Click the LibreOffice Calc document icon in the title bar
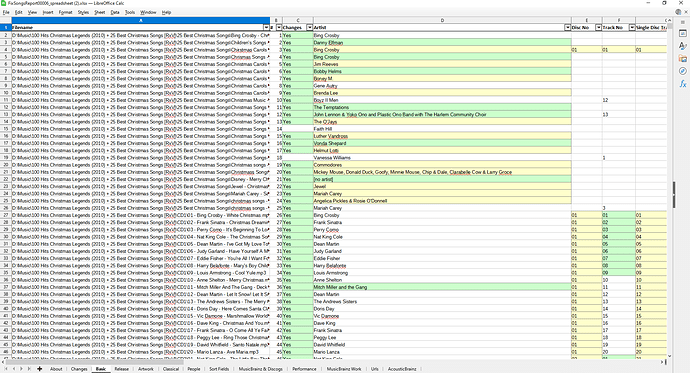Screen dimensions: 690x373 [4, 3]
